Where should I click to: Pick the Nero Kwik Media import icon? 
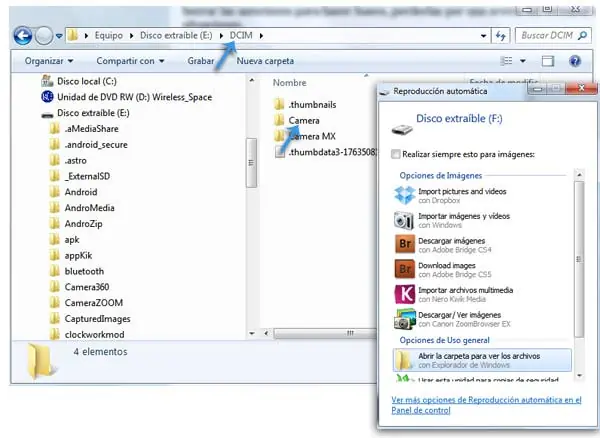coord(404,294)
